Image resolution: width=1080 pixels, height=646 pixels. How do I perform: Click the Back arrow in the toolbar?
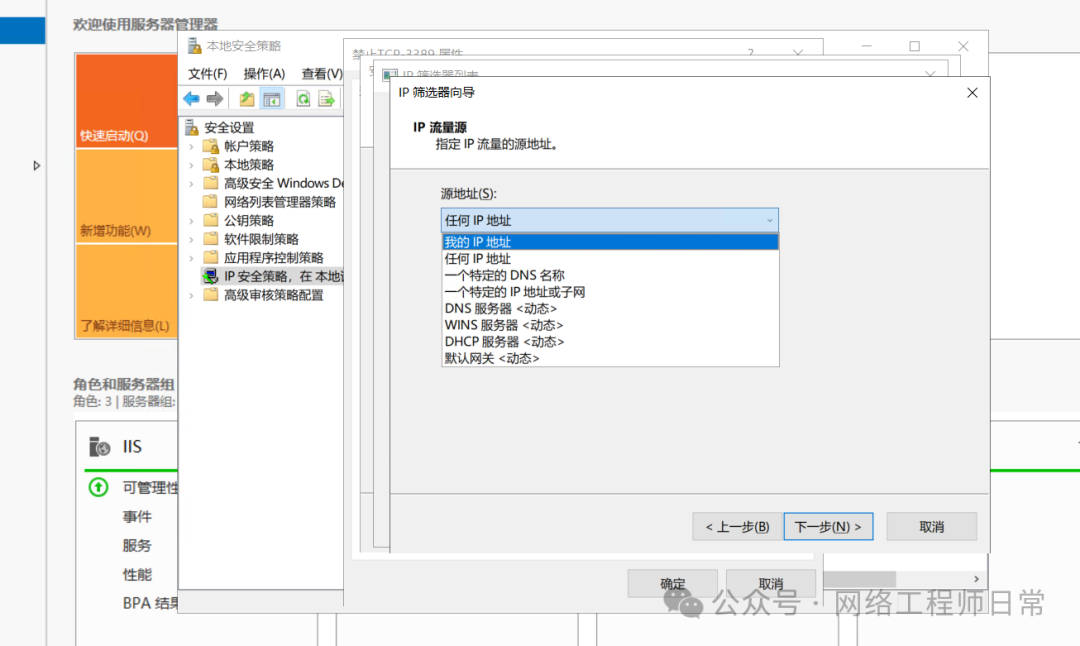pyautogui.click(x=191, y=99)
